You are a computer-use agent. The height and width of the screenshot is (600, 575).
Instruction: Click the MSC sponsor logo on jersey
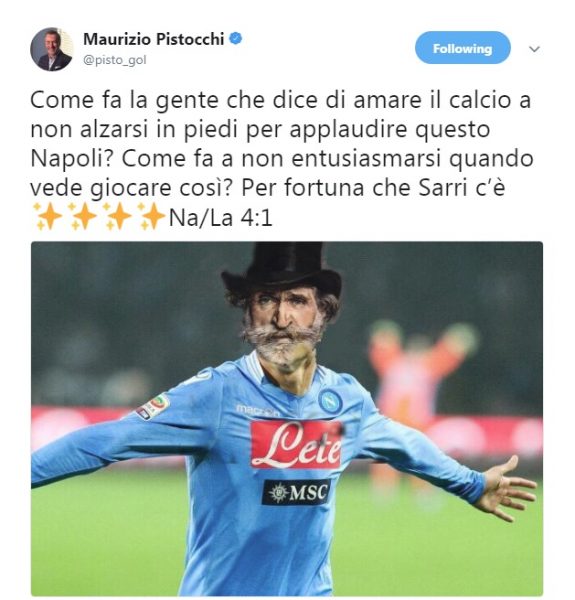point(296,492)
